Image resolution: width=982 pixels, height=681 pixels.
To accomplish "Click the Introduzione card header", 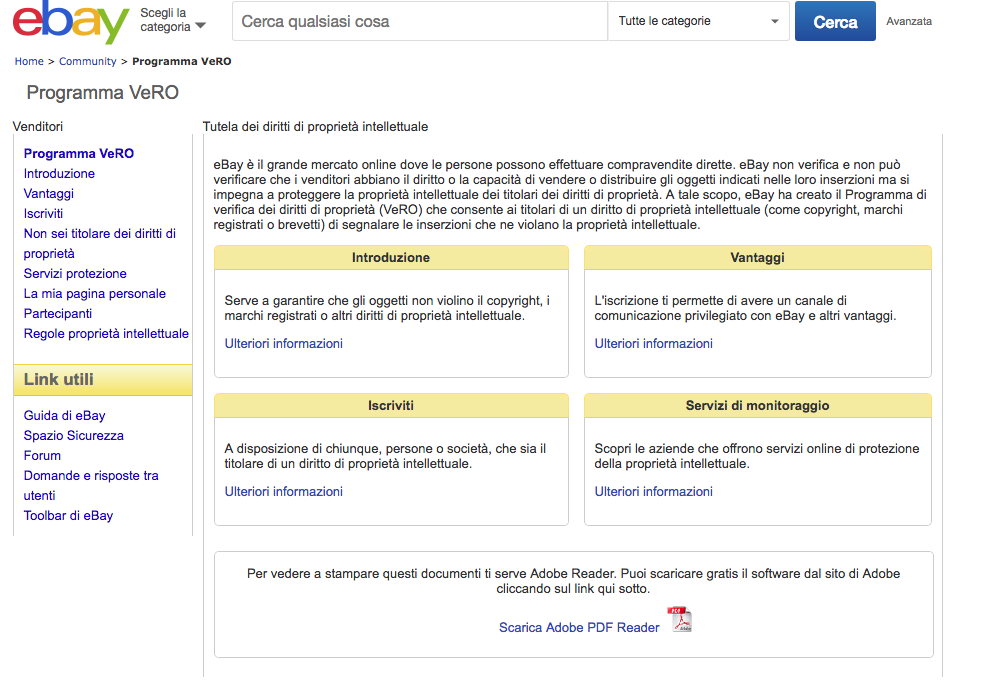I will point(391,257).
